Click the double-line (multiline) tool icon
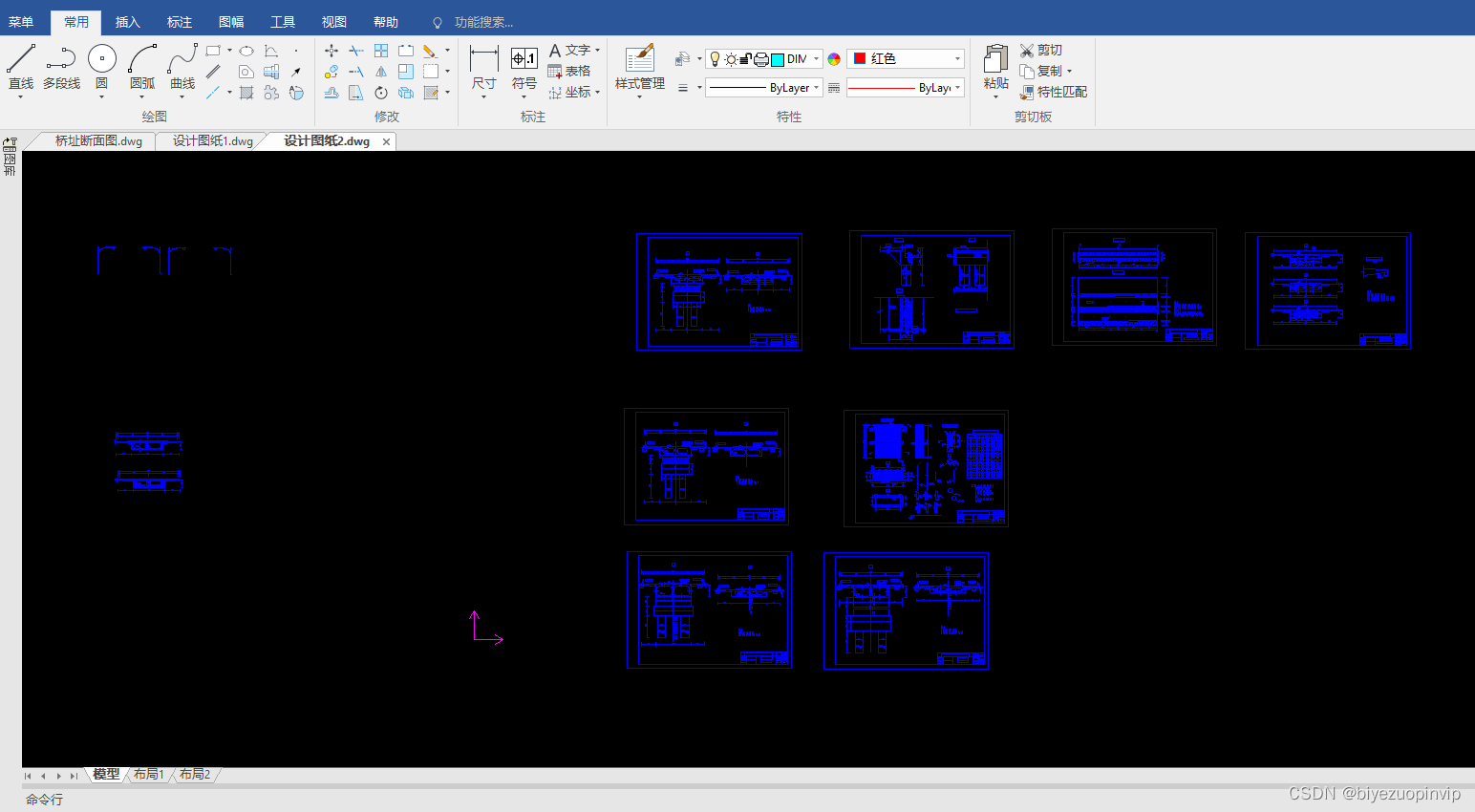Image resolution: width=1475 pixels, height=812 pixels. (x=213, y=72)
